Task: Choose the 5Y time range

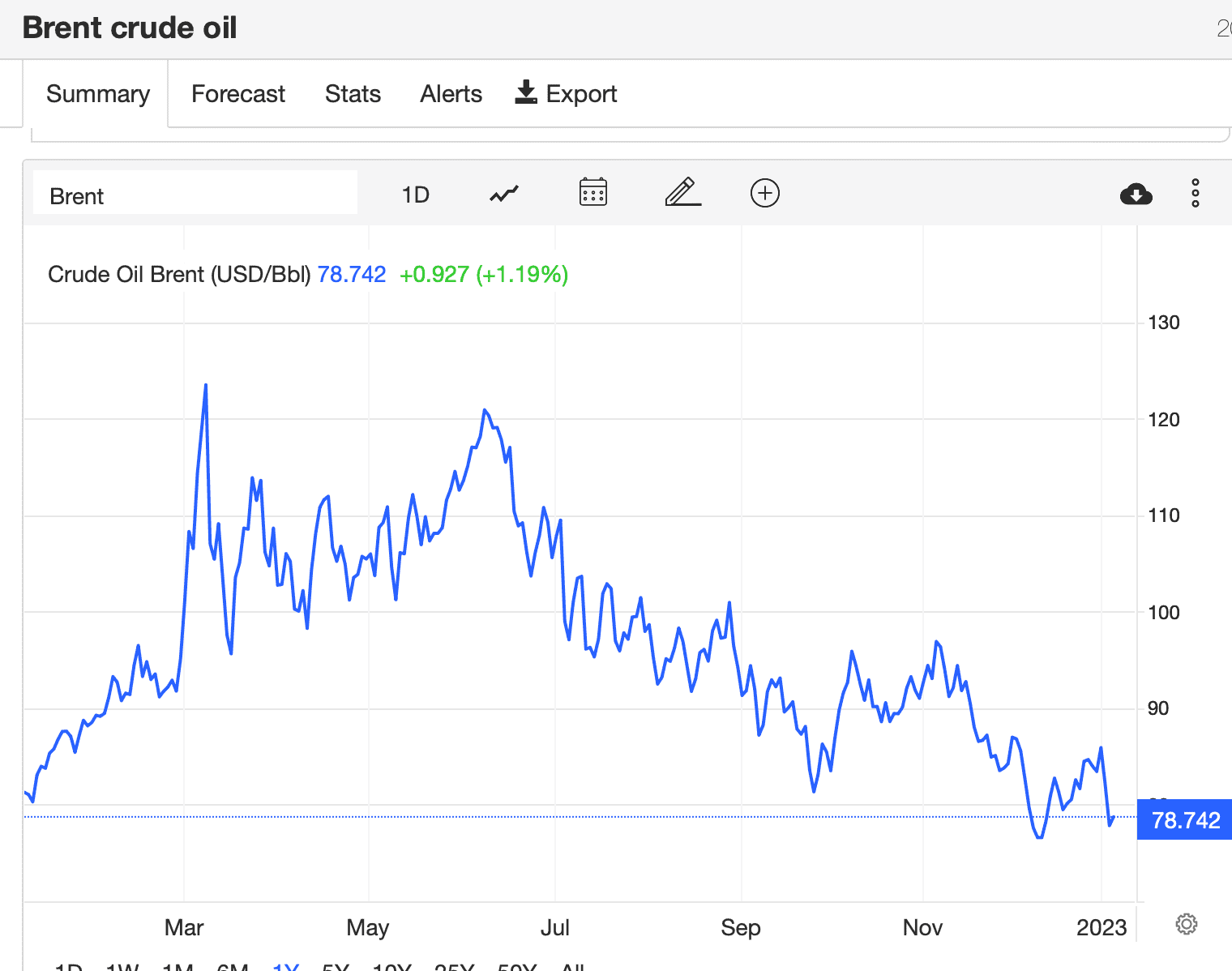Action: [336, 966]
